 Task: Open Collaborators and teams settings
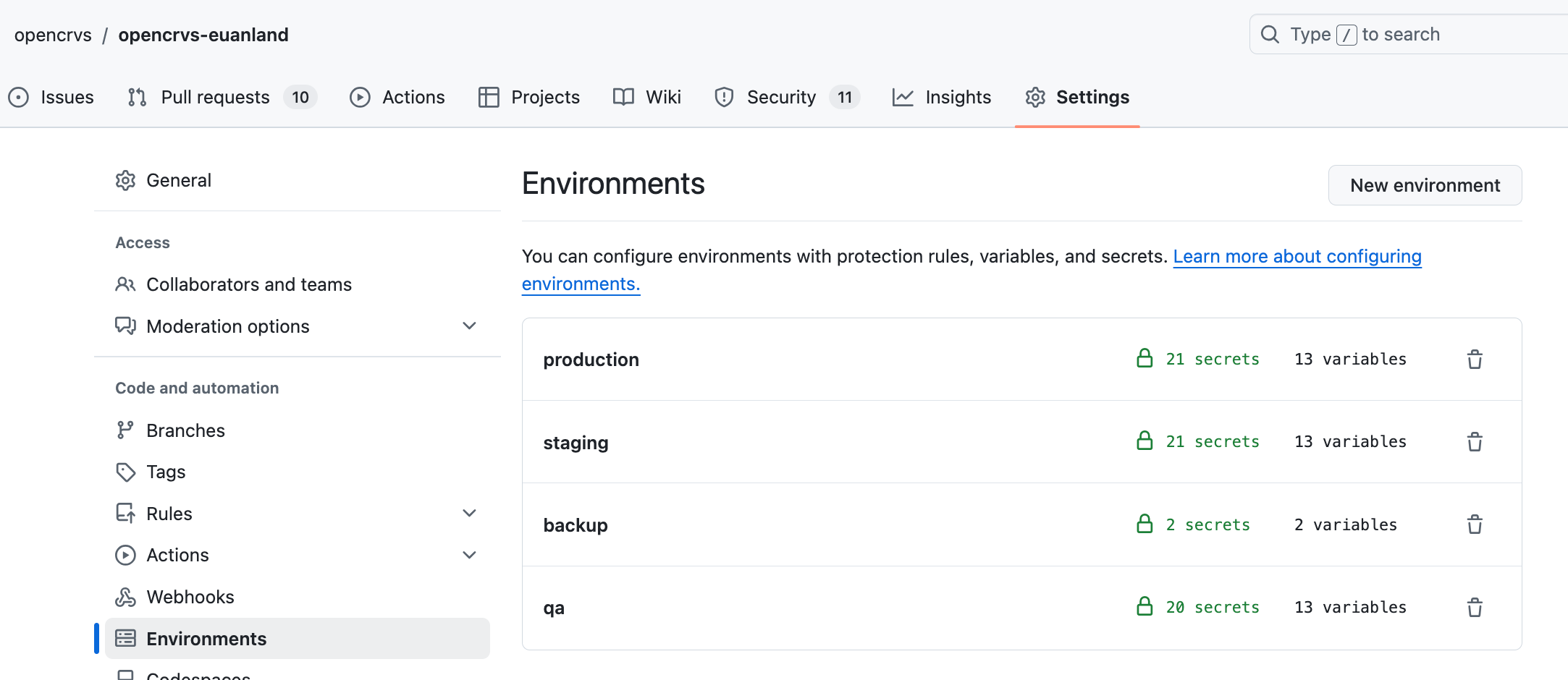[x=248, y=284]
